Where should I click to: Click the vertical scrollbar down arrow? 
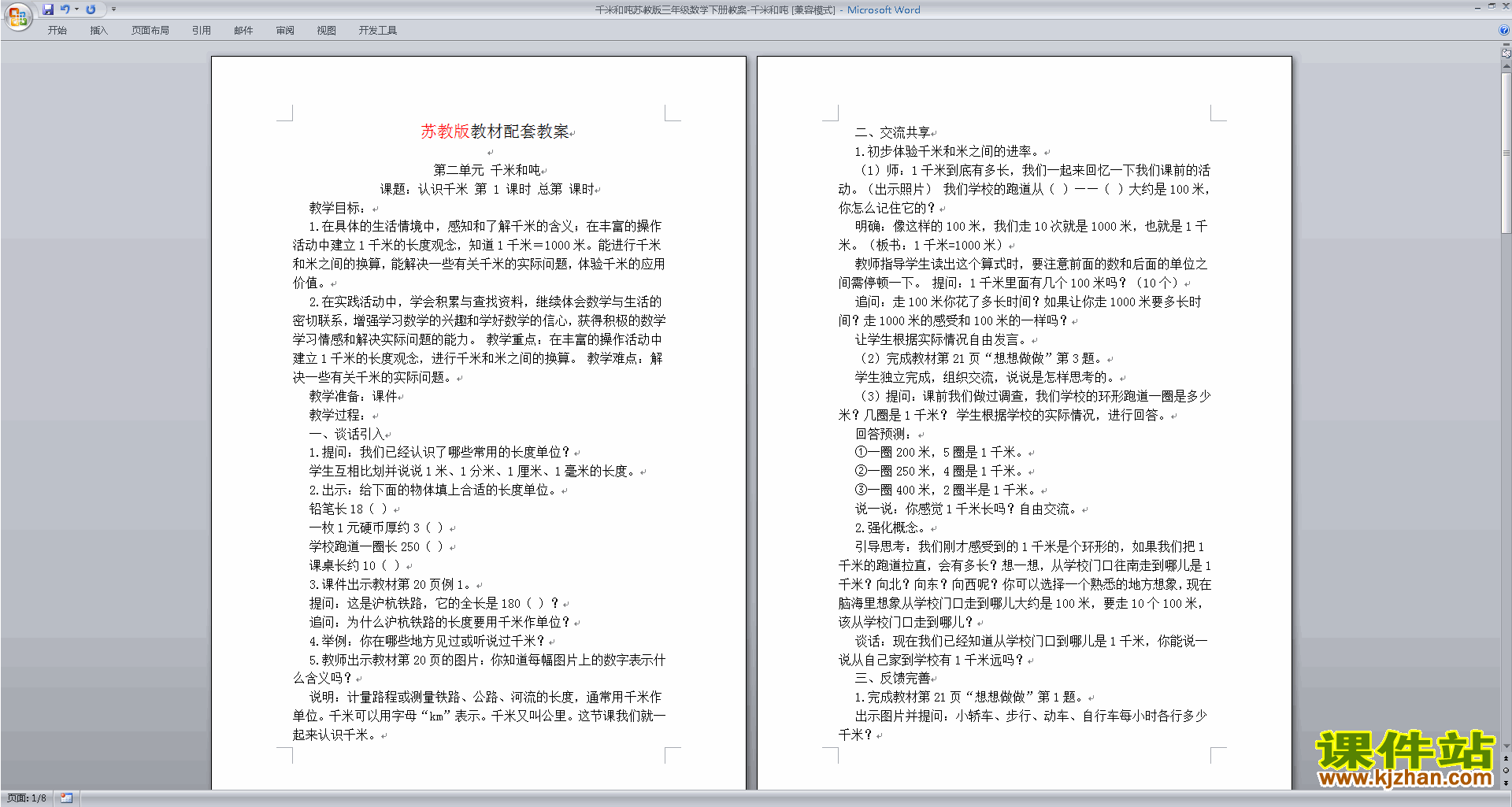click(x=1506, y=746)
